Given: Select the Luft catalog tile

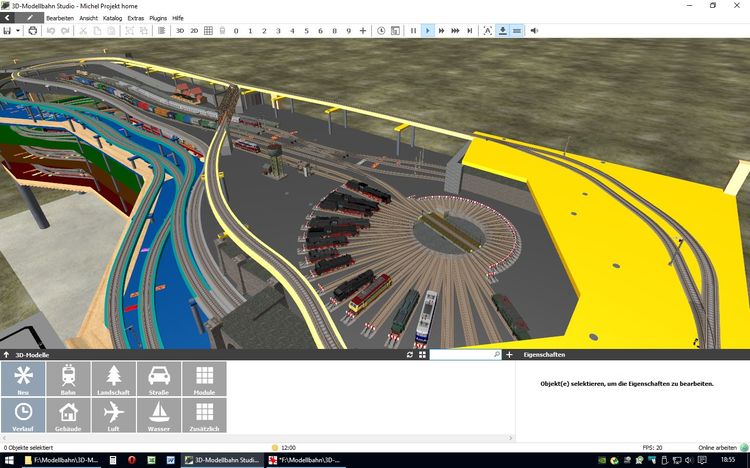Looking at the screenshot, I should [113, 414].
